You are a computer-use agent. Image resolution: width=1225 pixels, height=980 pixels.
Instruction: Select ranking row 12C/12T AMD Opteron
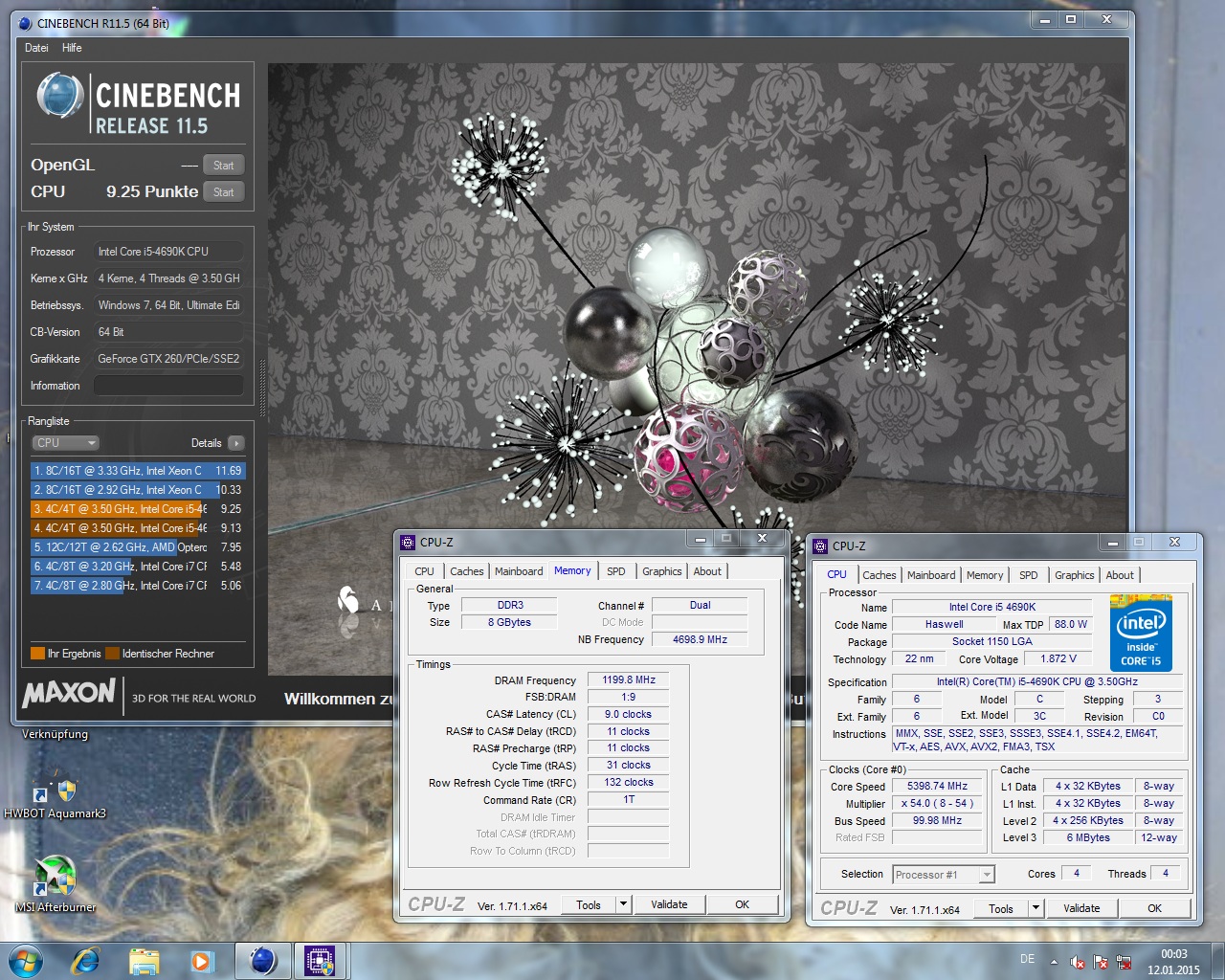138,547
